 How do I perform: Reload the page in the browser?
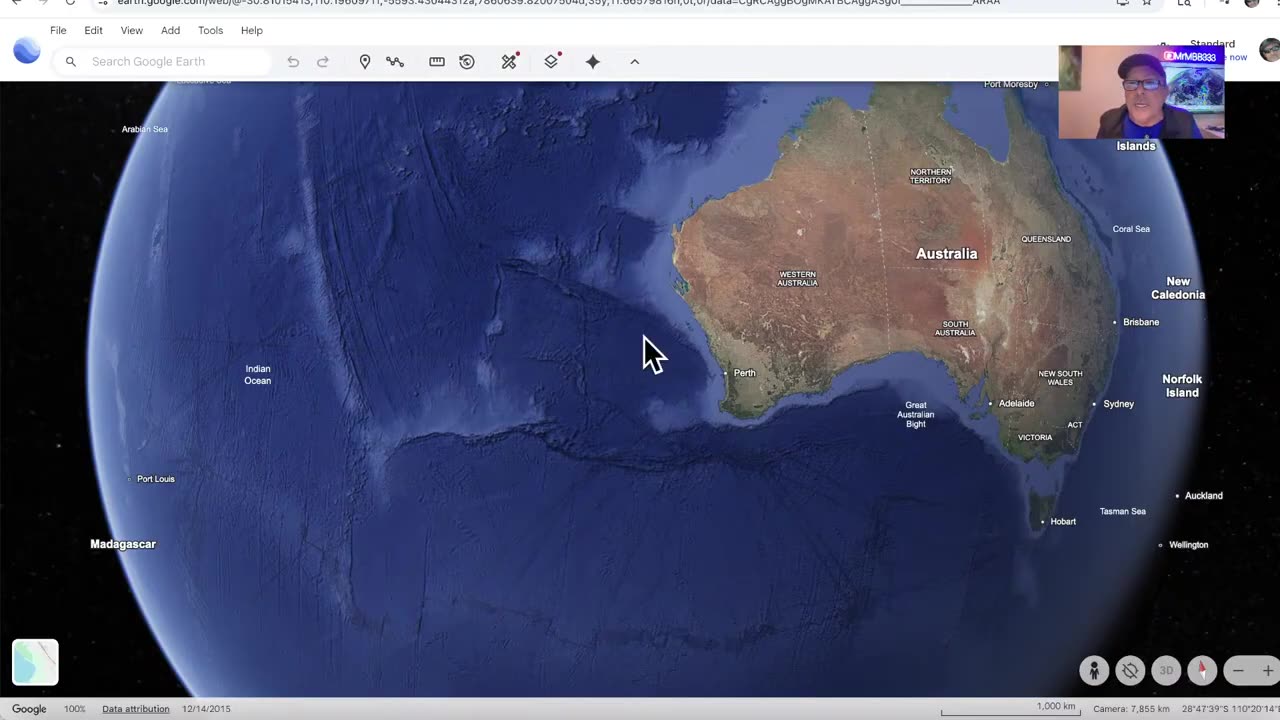click(70, 3)
